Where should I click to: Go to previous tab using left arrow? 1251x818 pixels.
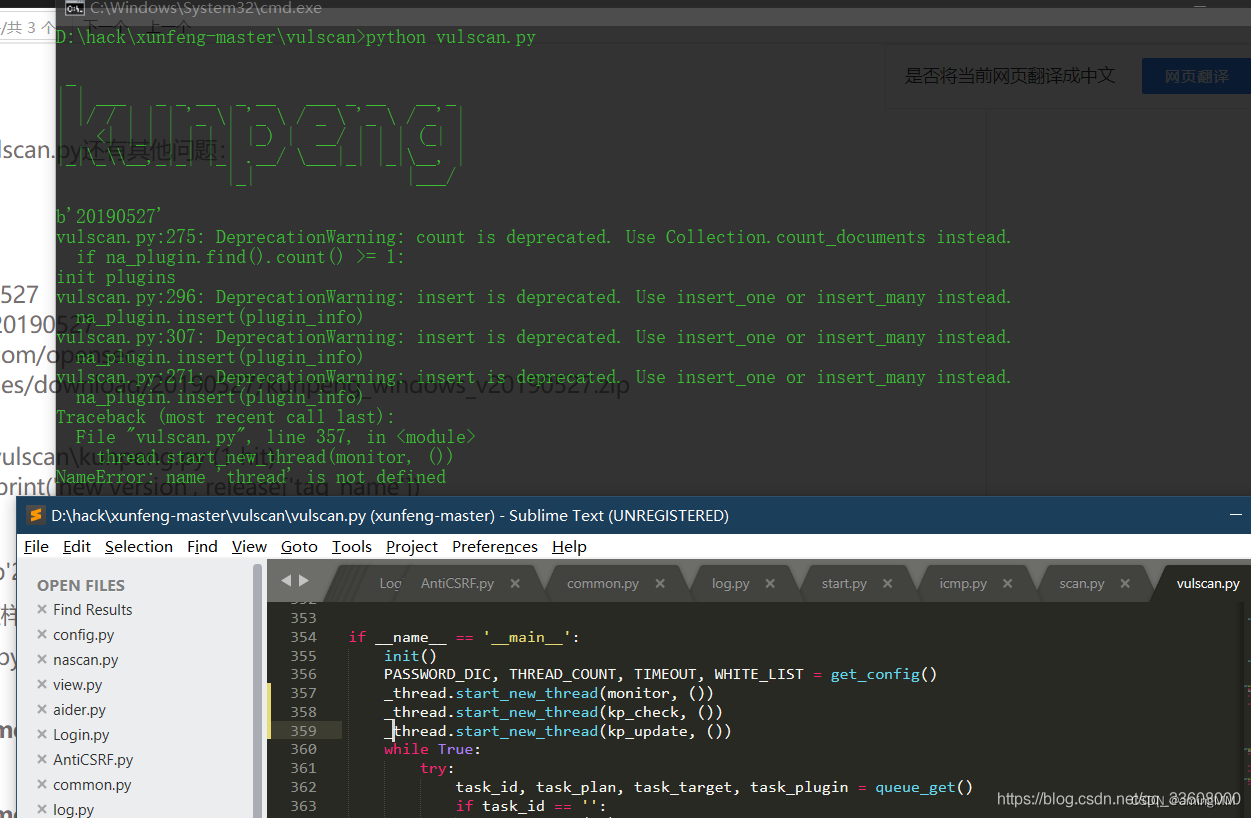click(x=285, y=581)
